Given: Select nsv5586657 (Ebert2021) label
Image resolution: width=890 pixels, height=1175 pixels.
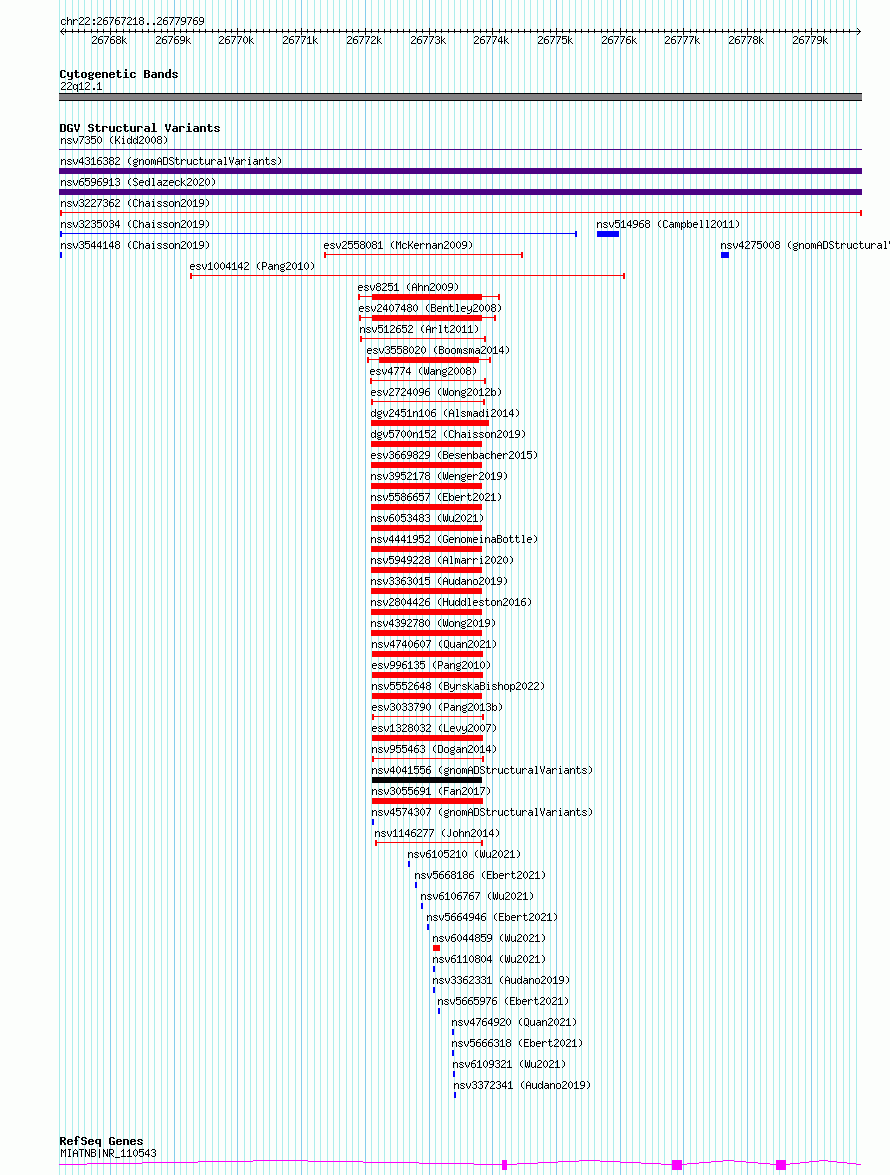Looking at the screenshot, I should [x=436, y=497].
